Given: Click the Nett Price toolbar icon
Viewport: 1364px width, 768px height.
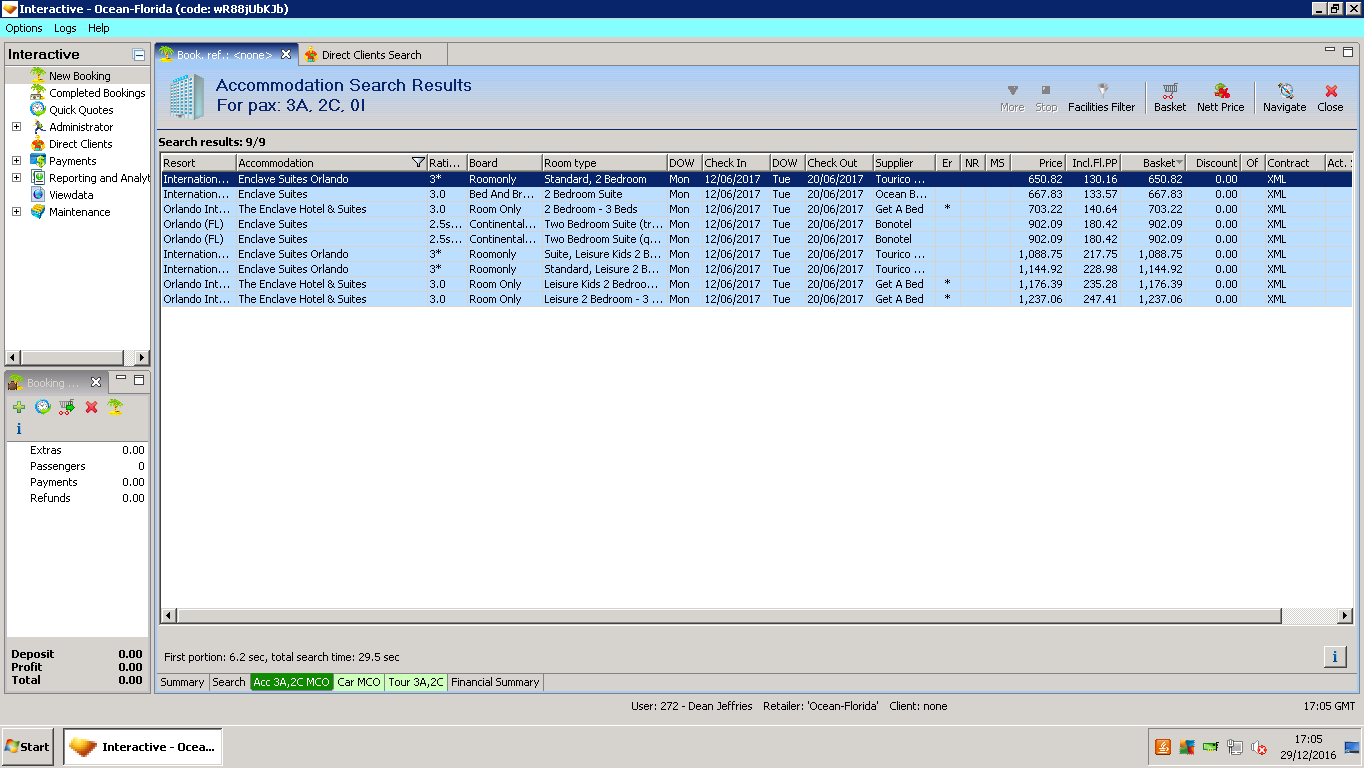Looking at the screenshot, I should click(x=1220, y=97).
